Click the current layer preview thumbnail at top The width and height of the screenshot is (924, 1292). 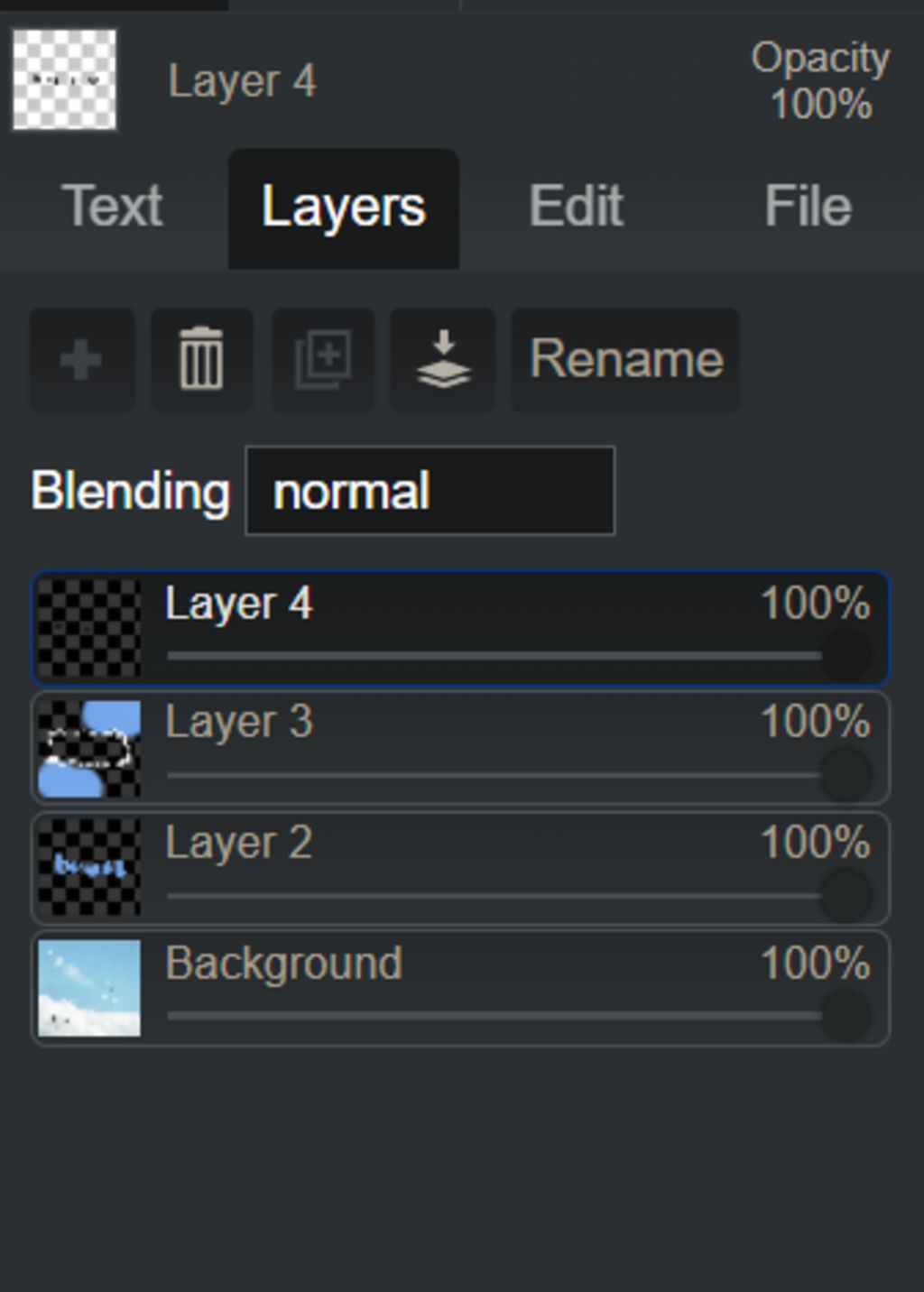[64, 79]
